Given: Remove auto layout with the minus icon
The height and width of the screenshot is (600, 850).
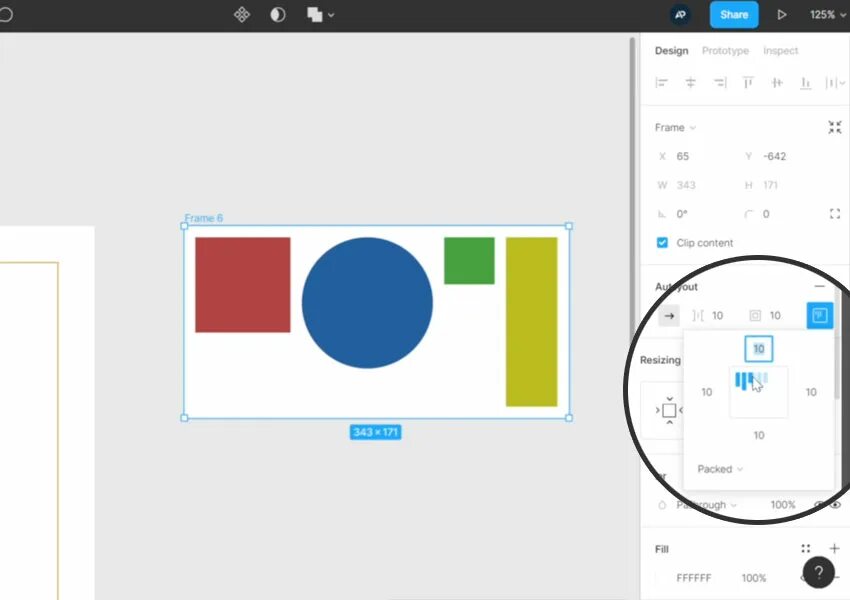Looking at the screenshot, I should coord(820,286).
